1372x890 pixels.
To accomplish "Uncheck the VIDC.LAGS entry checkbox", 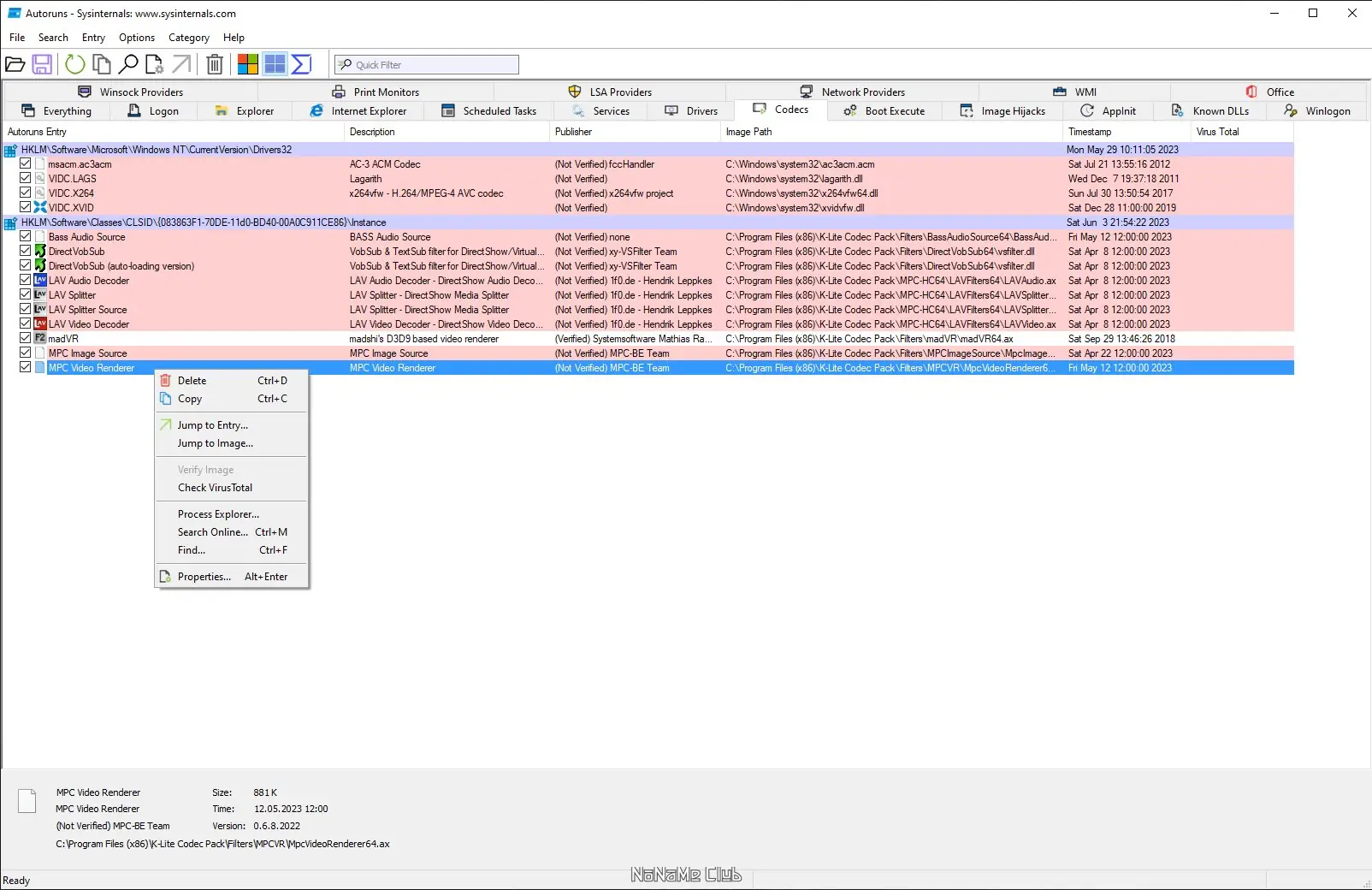I will click(26, 178).
